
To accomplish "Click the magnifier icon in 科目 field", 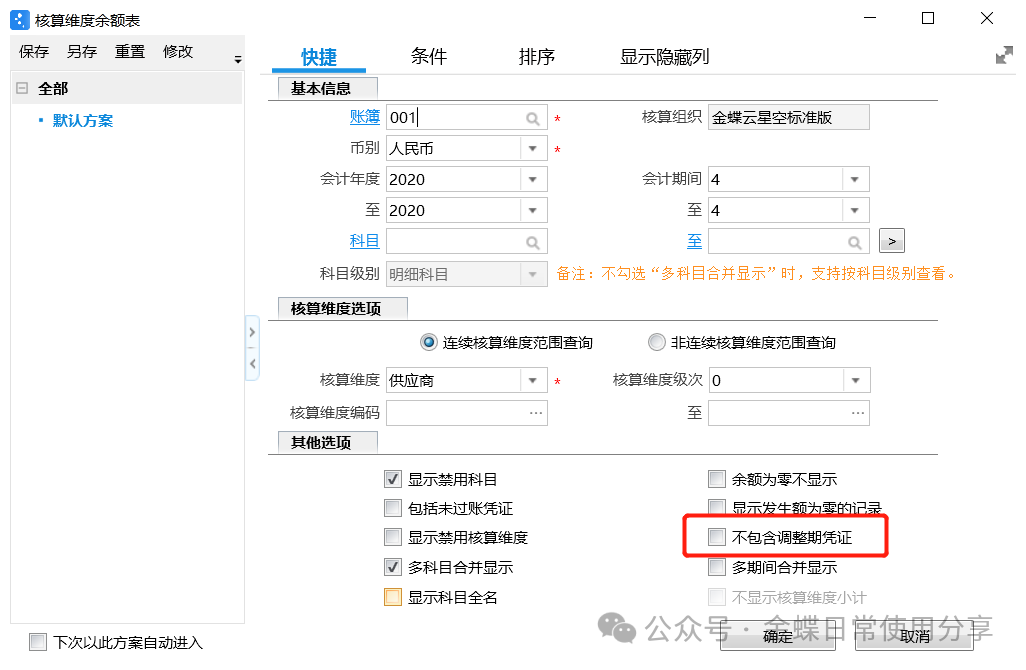I will click(533, 242).
